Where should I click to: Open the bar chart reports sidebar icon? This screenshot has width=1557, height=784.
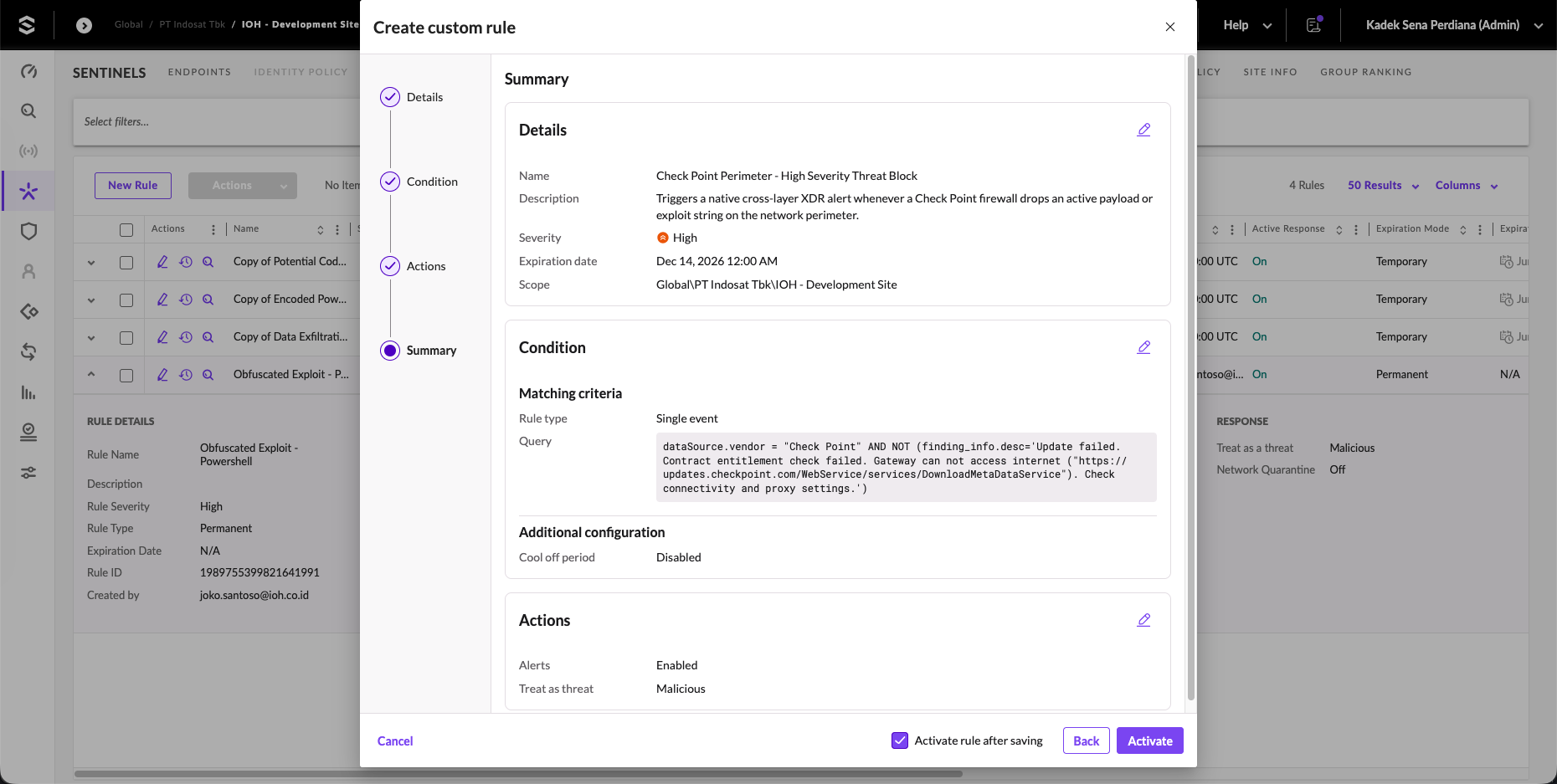coord(28,392)
